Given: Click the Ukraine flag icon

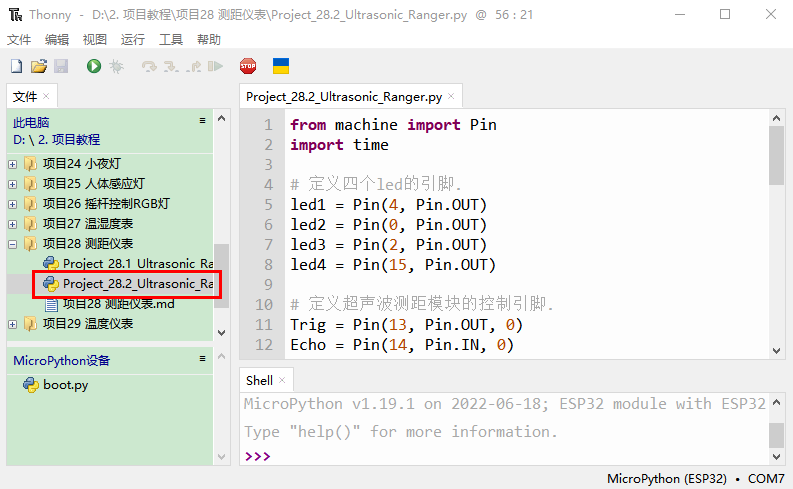Looking at the screenshot, I should pyautogui.click(x=282, y=66).
